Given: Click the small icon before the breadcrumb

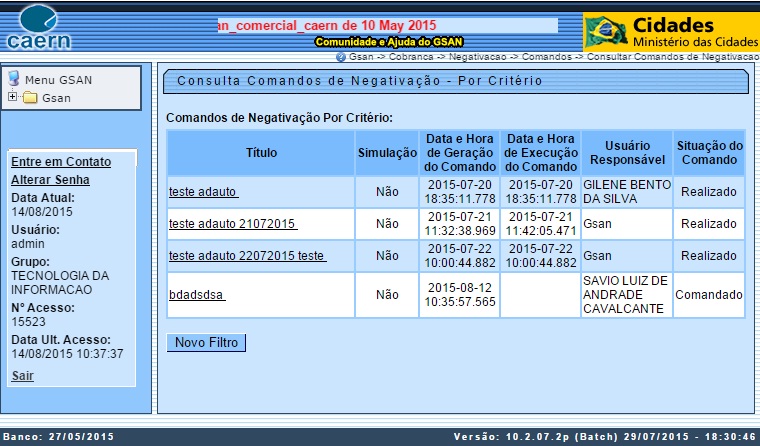Looking at the screenshot, I should 341,57.
